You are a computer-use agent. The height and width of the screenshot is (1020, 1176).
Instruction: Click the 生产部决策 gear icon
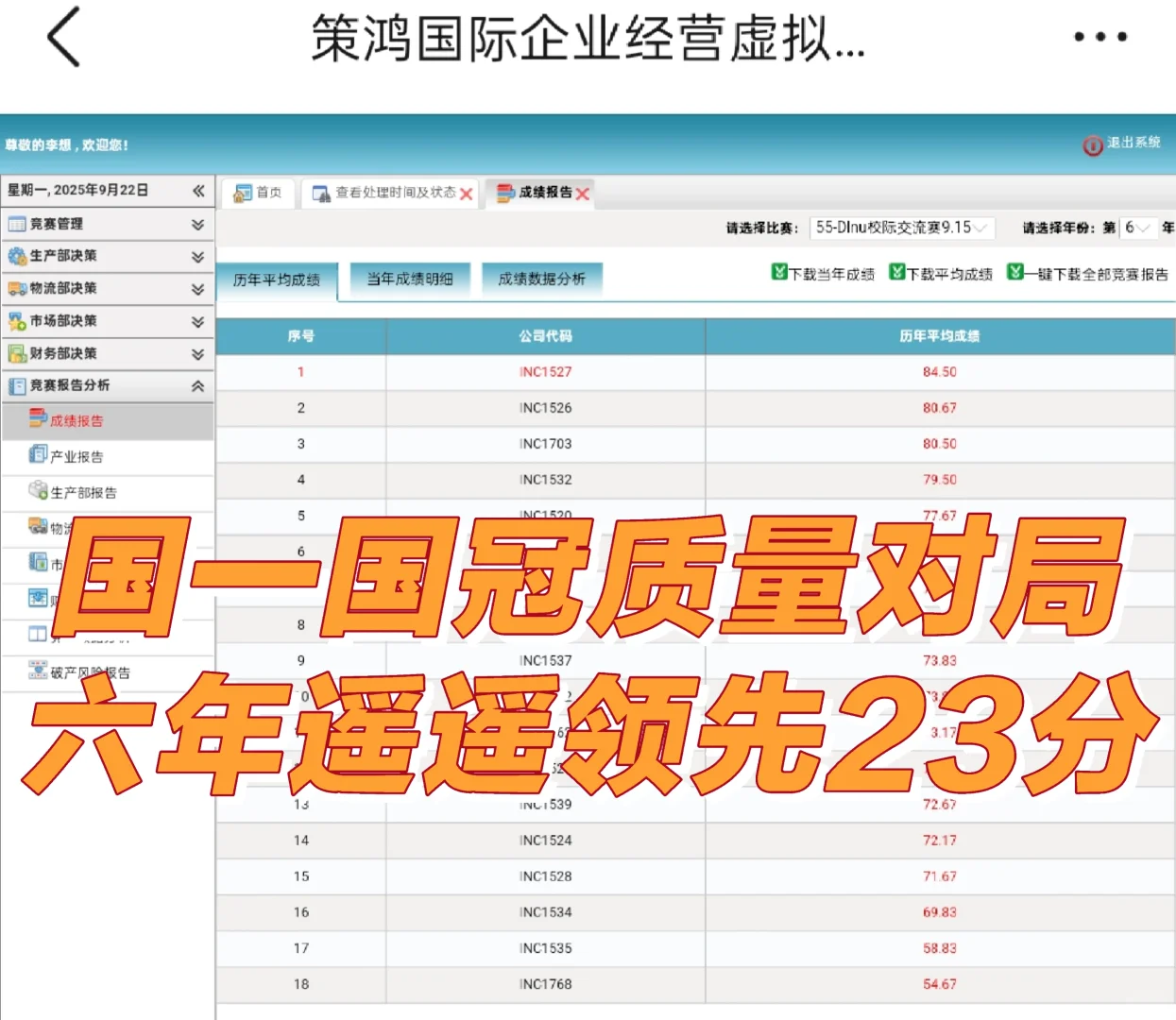point(17,256)
